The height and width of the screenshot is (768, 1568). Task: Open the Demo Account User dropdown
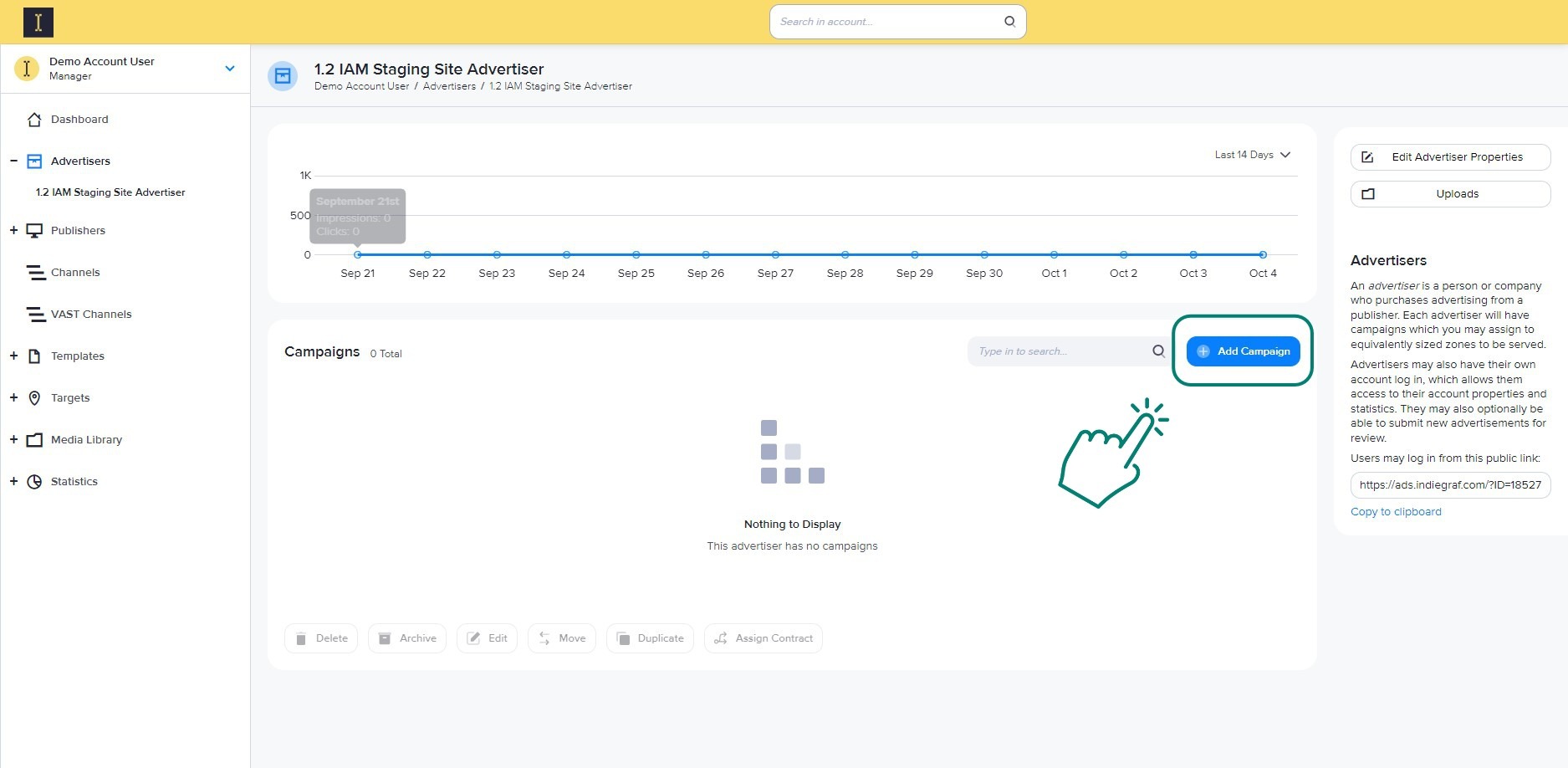pyautogui.click(x=230, y=69)
